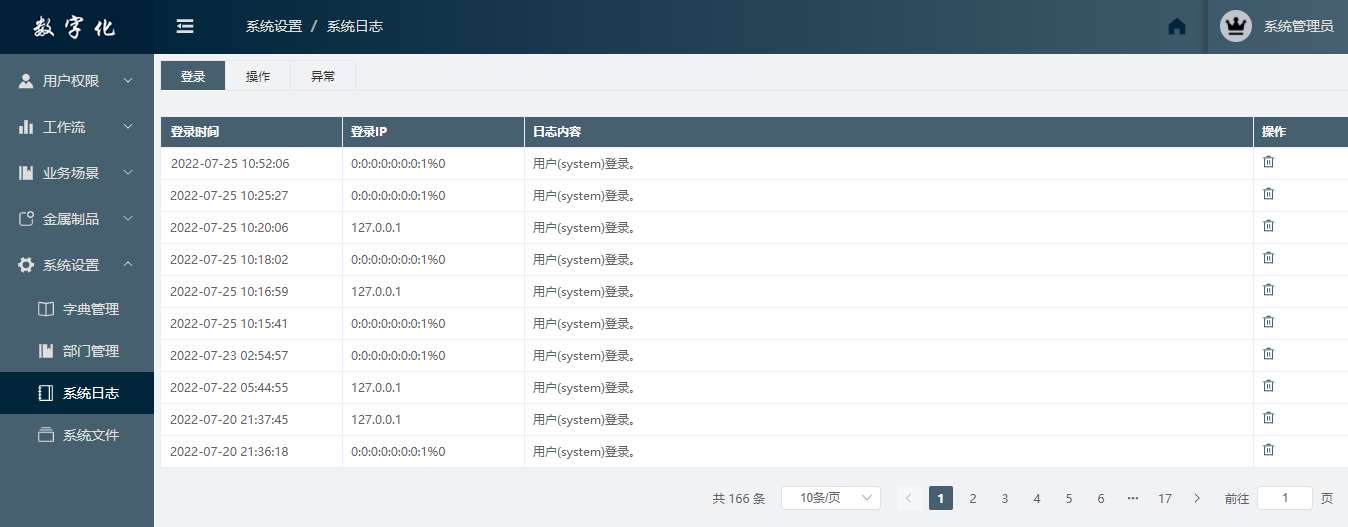Image resolution: width=1348 pixels, height=527 pixels.
Task: Click trash icon for 2022-07-22 05:44:55 row
Action: click(1268, 386)
